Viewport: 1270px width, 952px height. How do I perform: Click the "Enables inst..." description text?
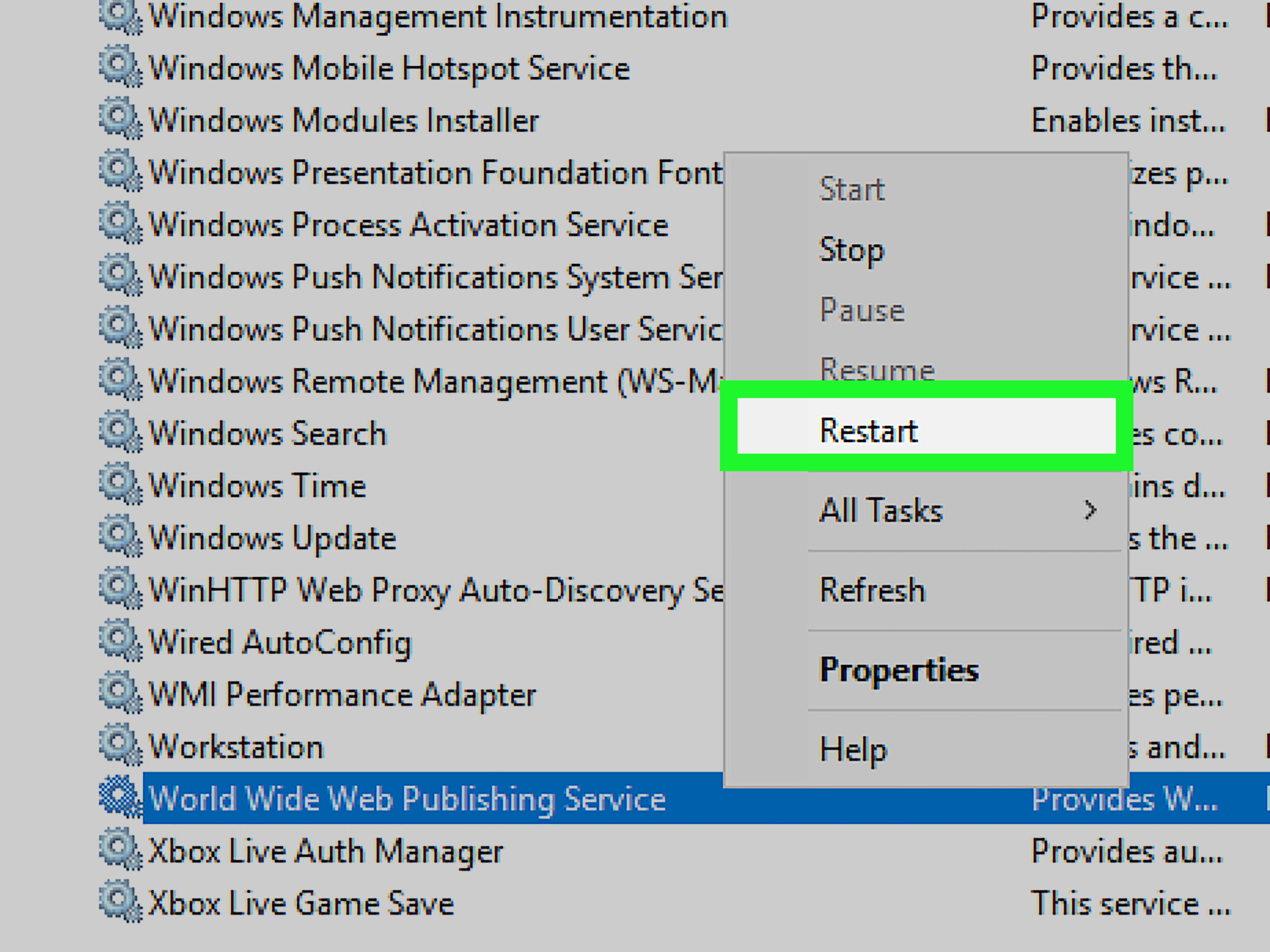(1128, 121)
